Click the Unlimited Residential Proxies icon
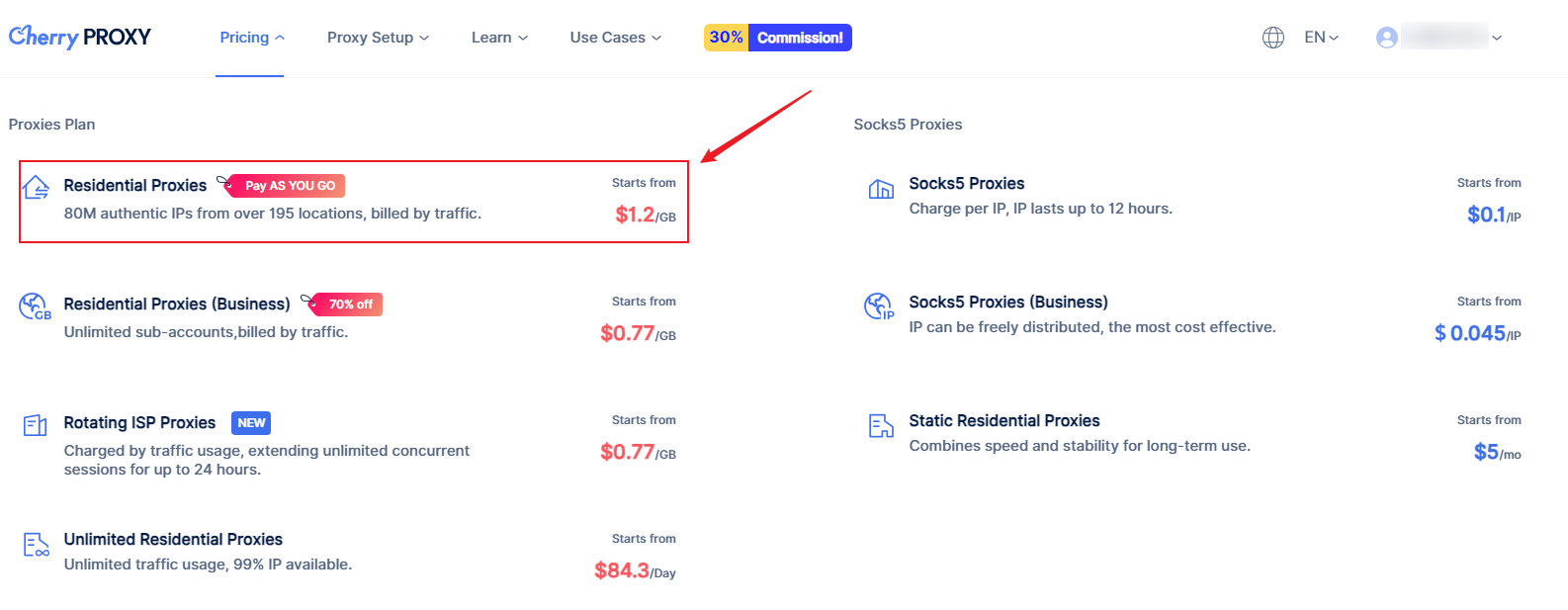The image size is (1568, 610). point(36,545)
